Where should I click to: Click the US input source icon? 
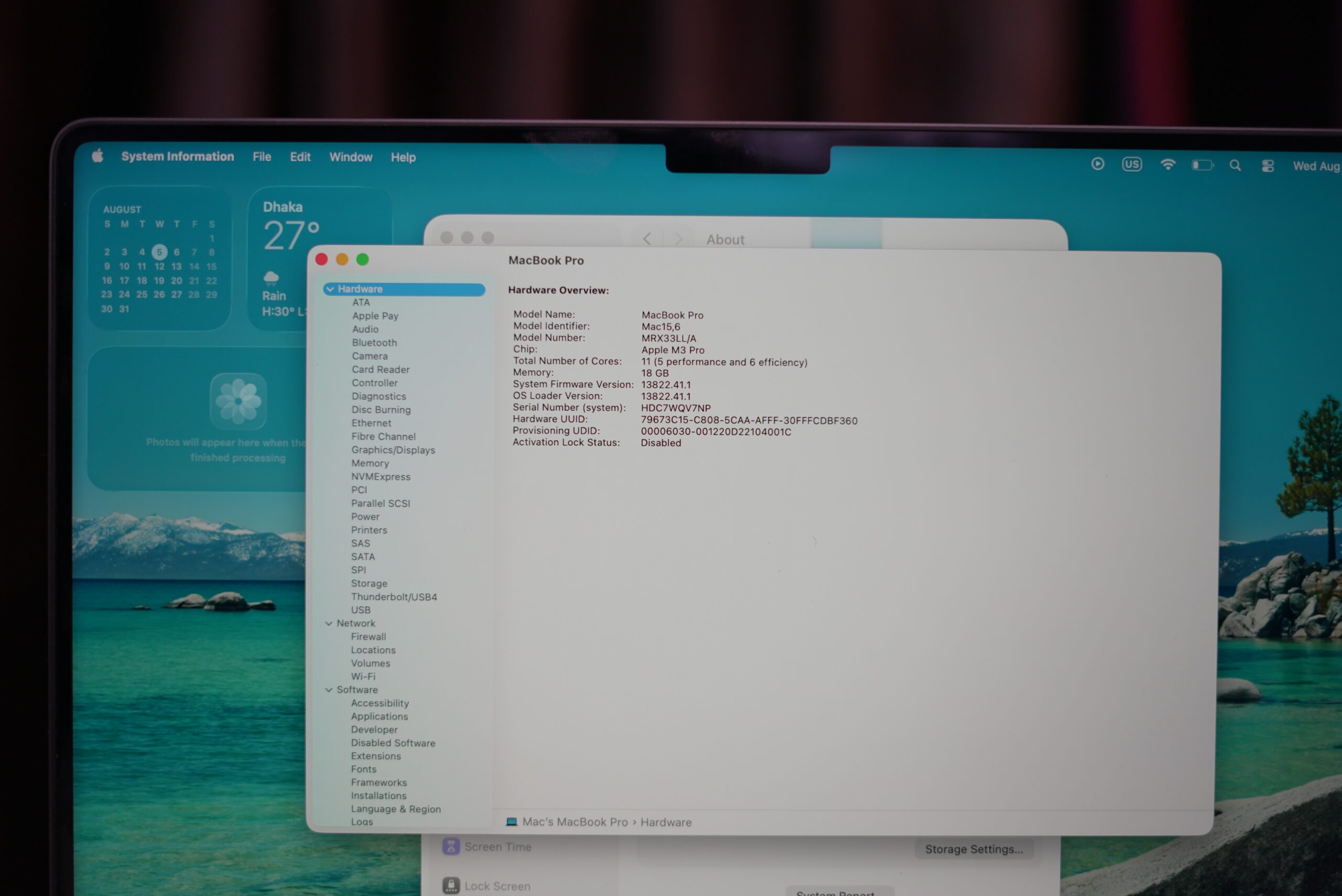(1132, 165)
